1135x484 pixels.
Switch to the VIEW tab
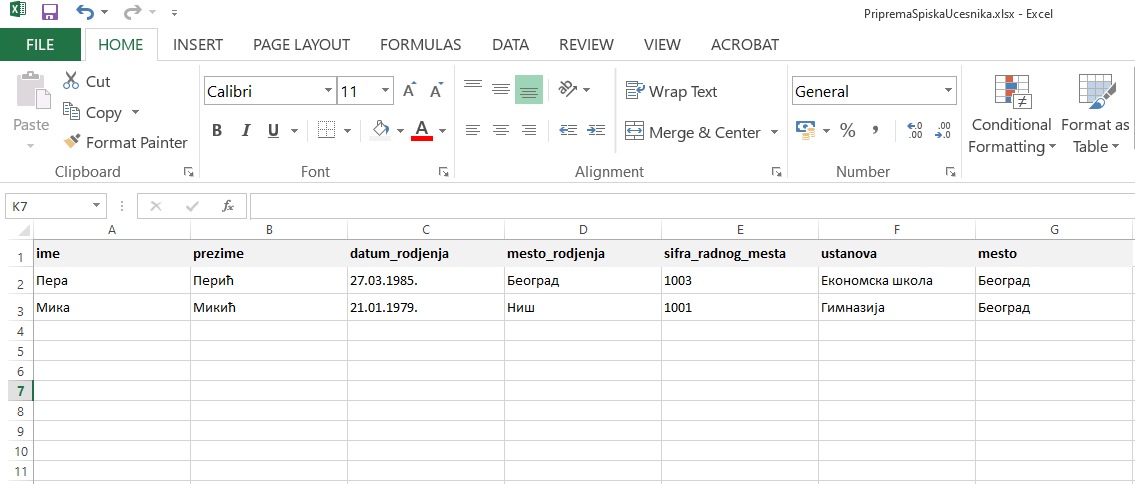click(662, 44)
